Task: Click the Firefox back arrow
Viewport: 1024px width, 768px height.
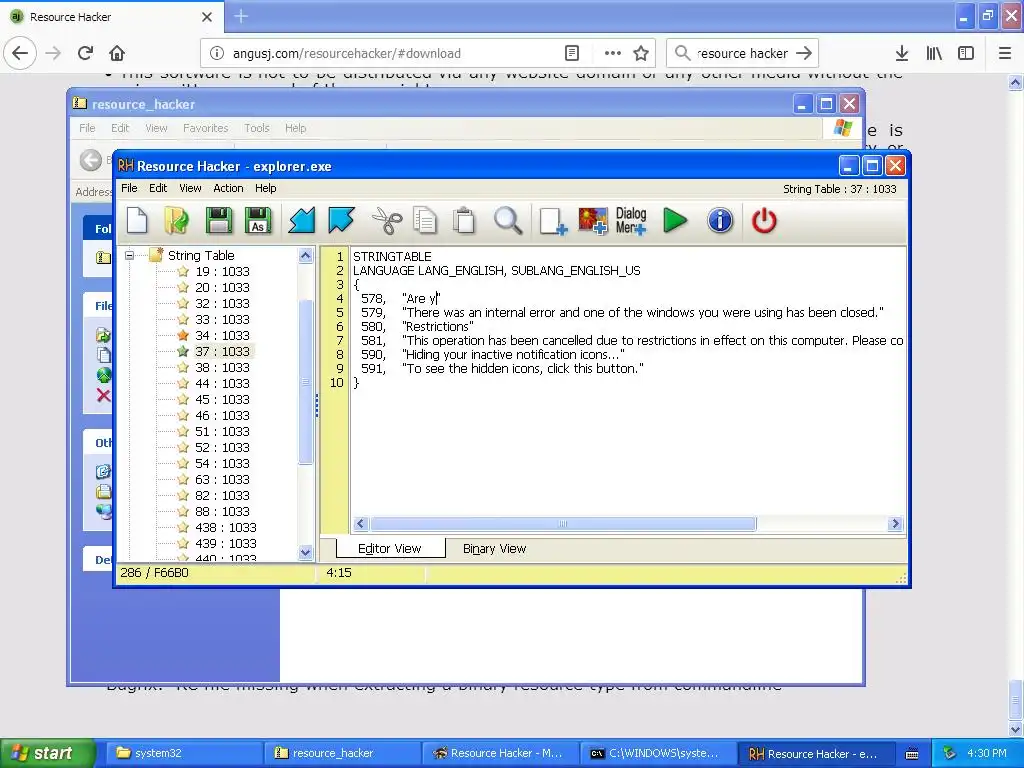Action: coord(20,53)
